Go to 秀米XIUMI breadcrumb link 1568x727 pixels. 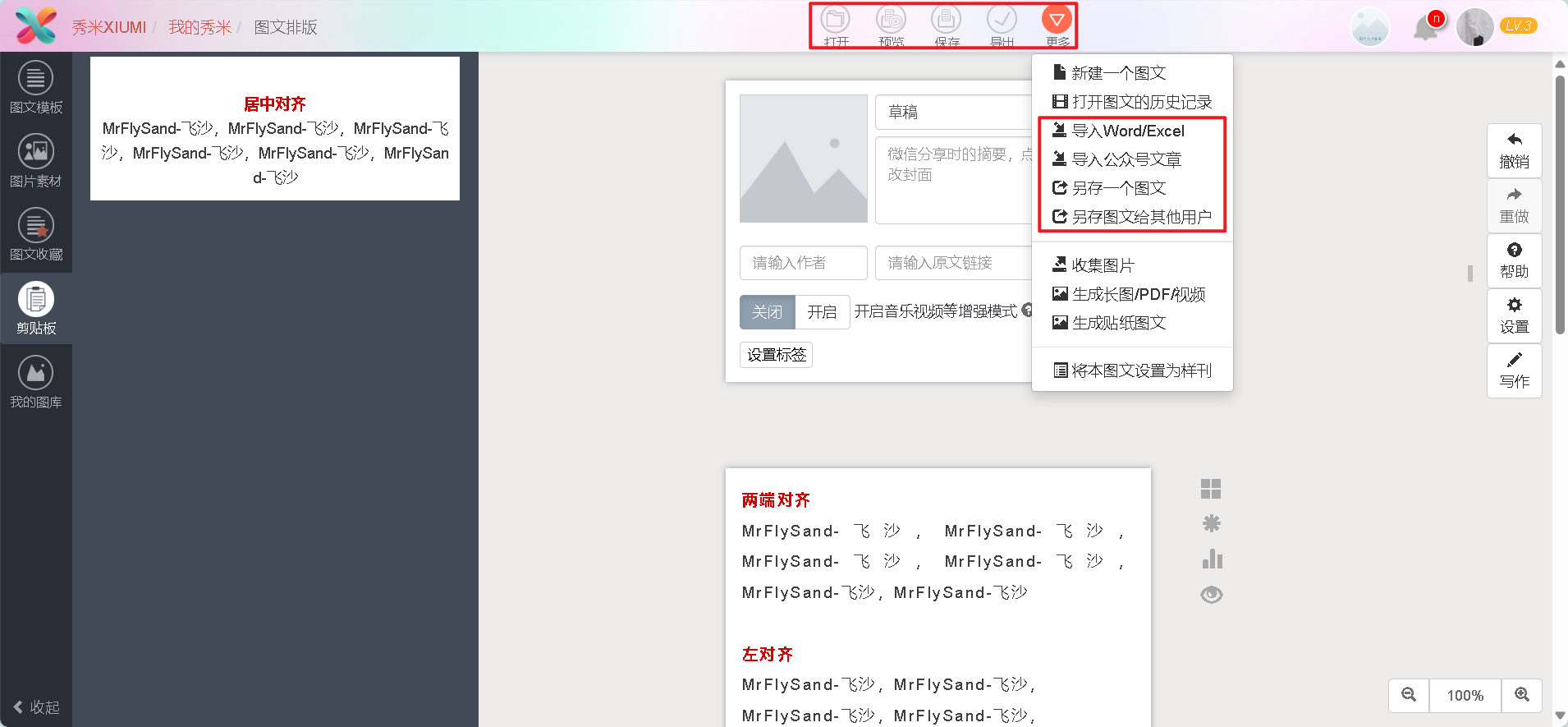coord(108,27)
